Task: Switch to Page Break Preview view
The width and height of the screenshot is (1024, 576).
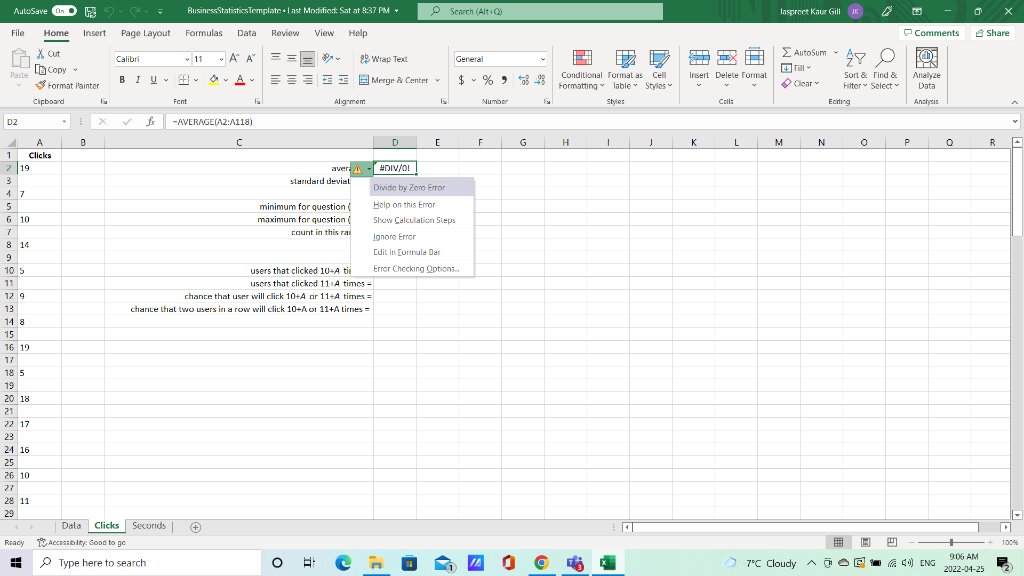Action: (x=892, y=542)
